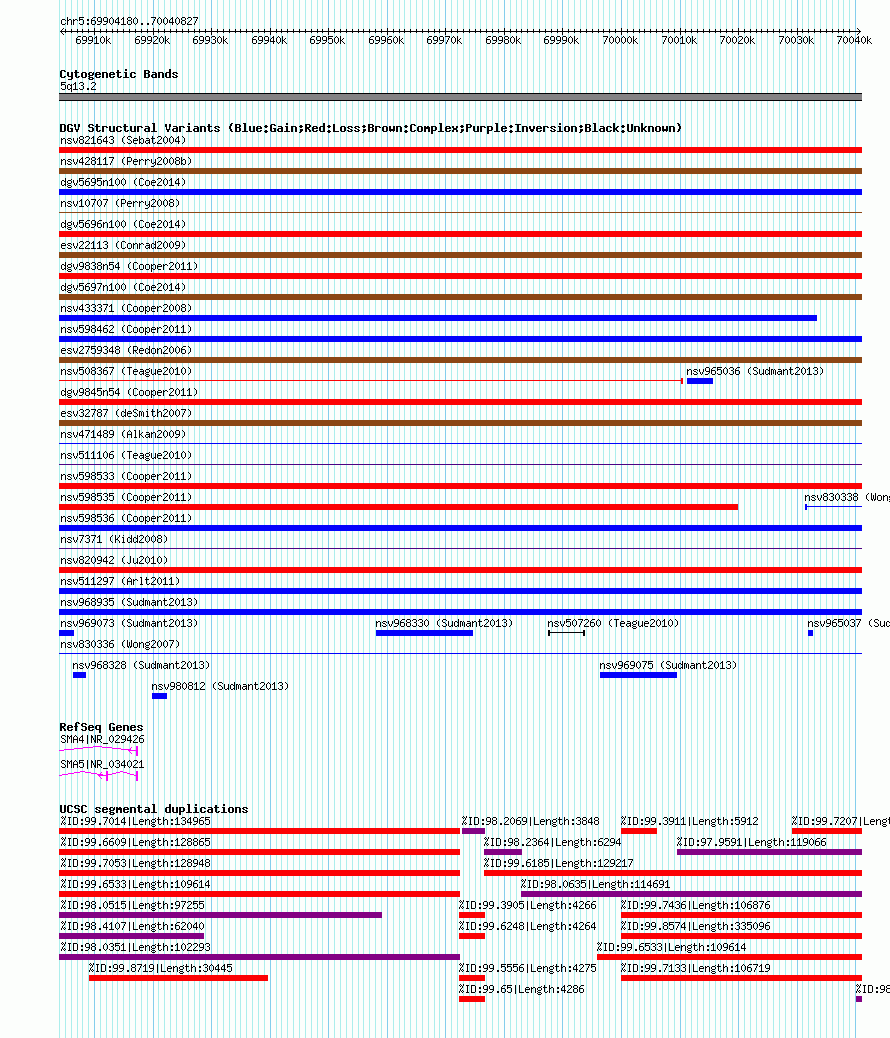
Task: Open the esv22113 (Conrad2009) variant label
Action: [x=123, y=245]
